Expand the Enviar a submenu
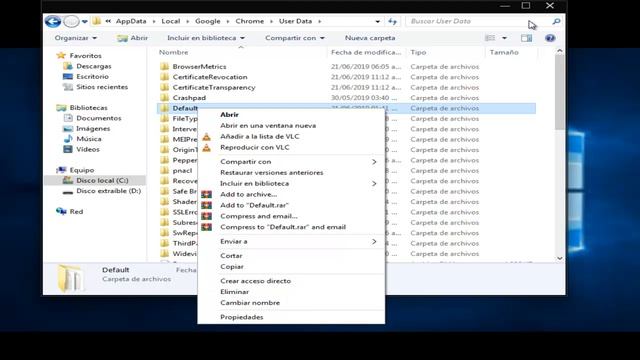Screen dimensions: 640x360 coord(291,242)
